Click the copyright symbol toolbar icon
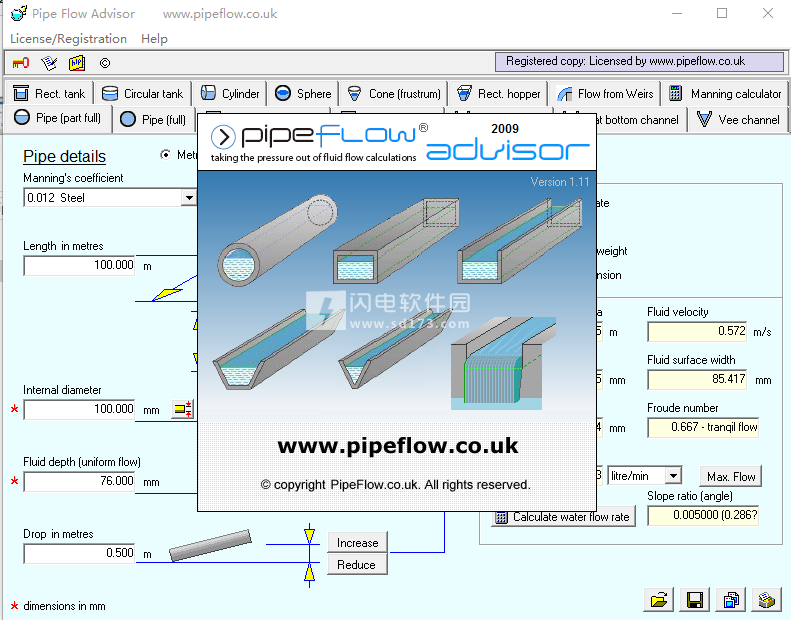Image resolution: width=791 pixels, height=620 pixels. tap(105, 63)
